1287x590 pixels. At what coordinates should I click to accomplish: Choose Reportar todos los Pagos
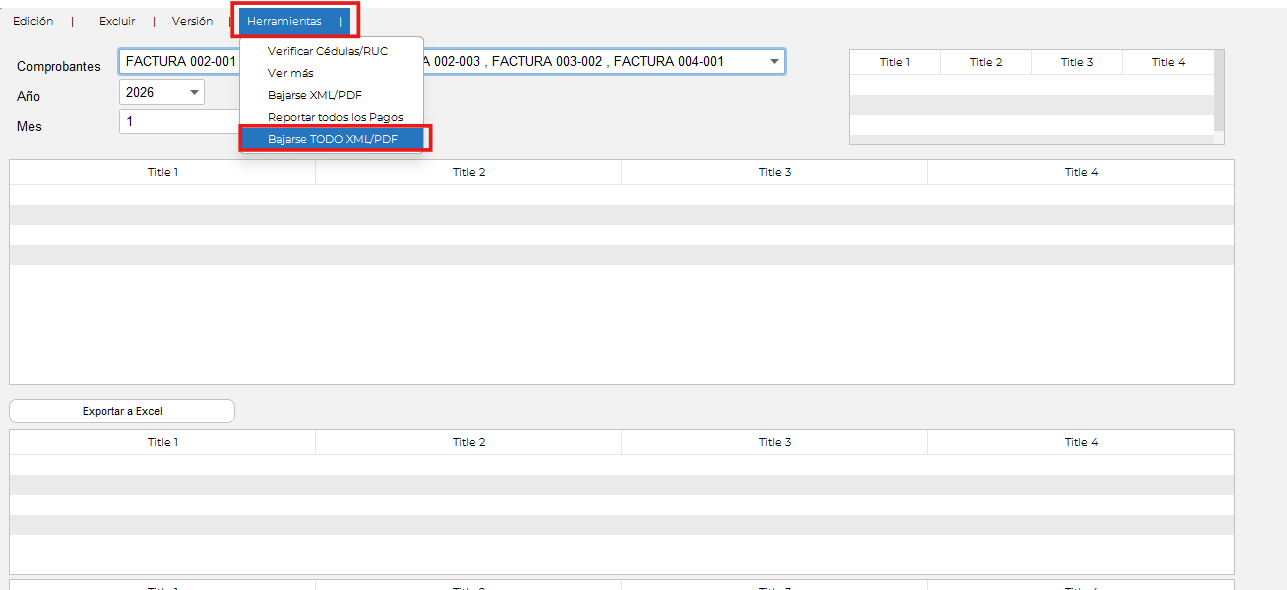point(335,117)
